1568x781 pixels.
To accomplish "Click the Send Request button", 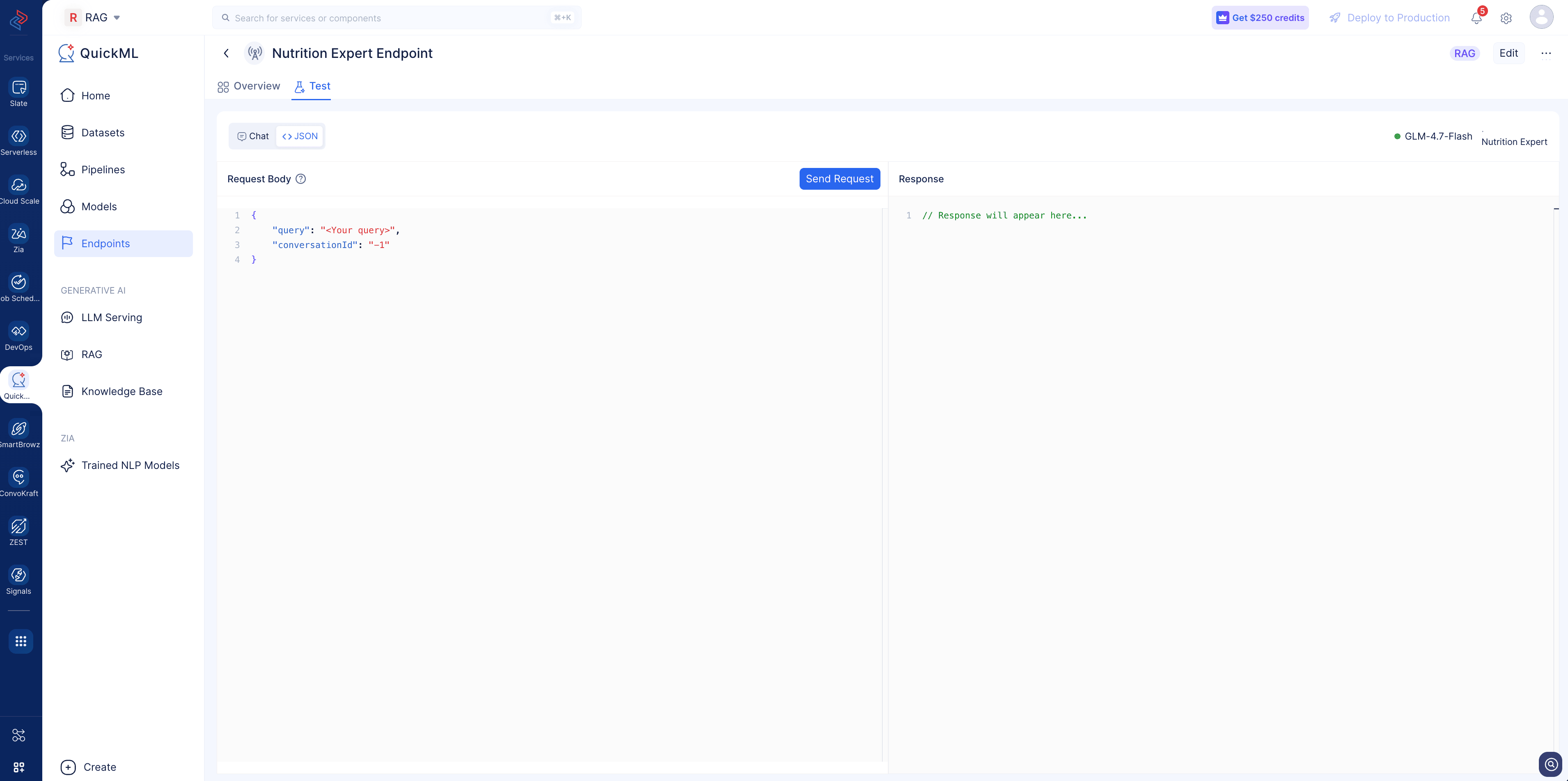I will (839, 179).
